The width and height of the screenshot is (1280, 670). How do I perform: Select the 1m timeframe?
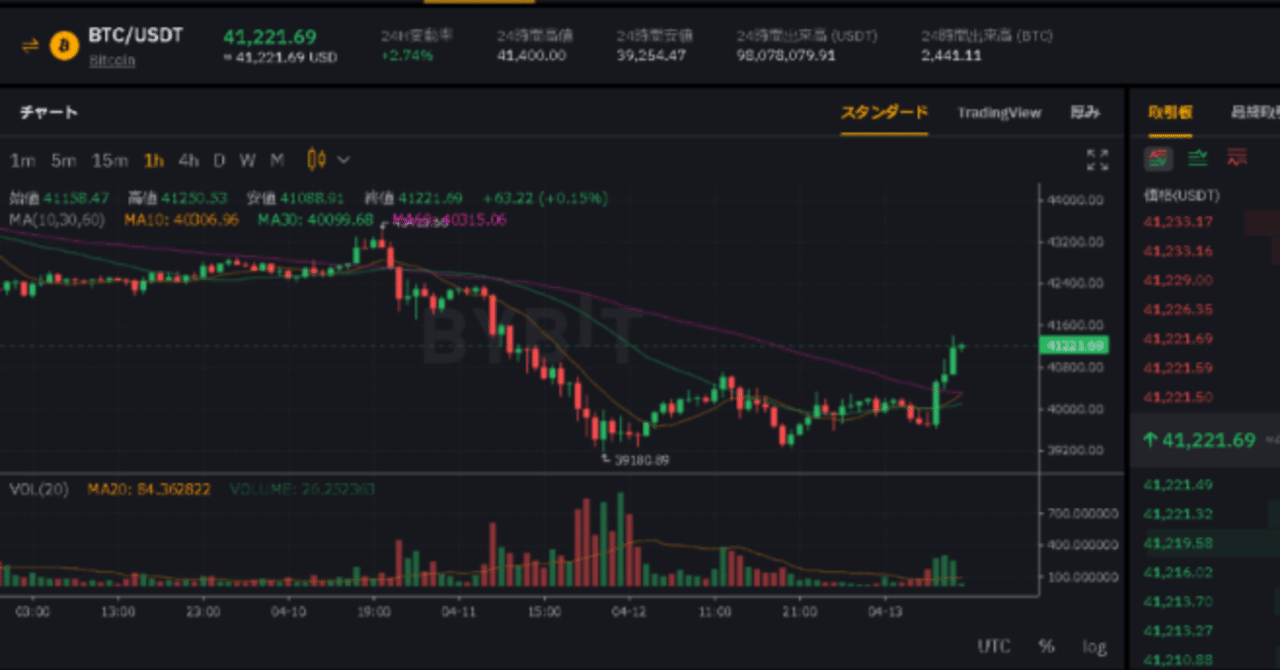(23, 160)
